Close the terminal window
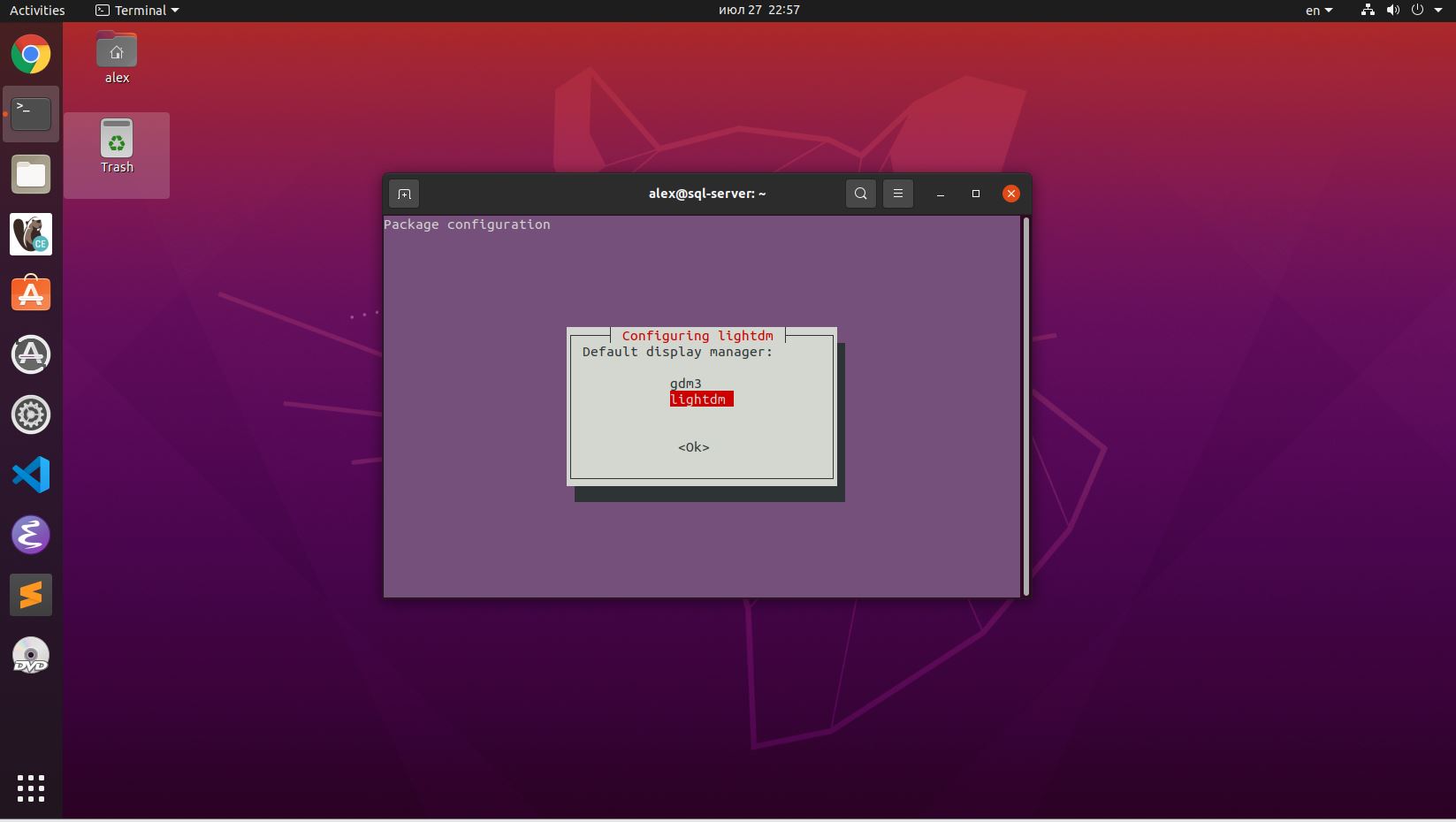This screenshot has width=1456, height=822. pos(1011,194)
